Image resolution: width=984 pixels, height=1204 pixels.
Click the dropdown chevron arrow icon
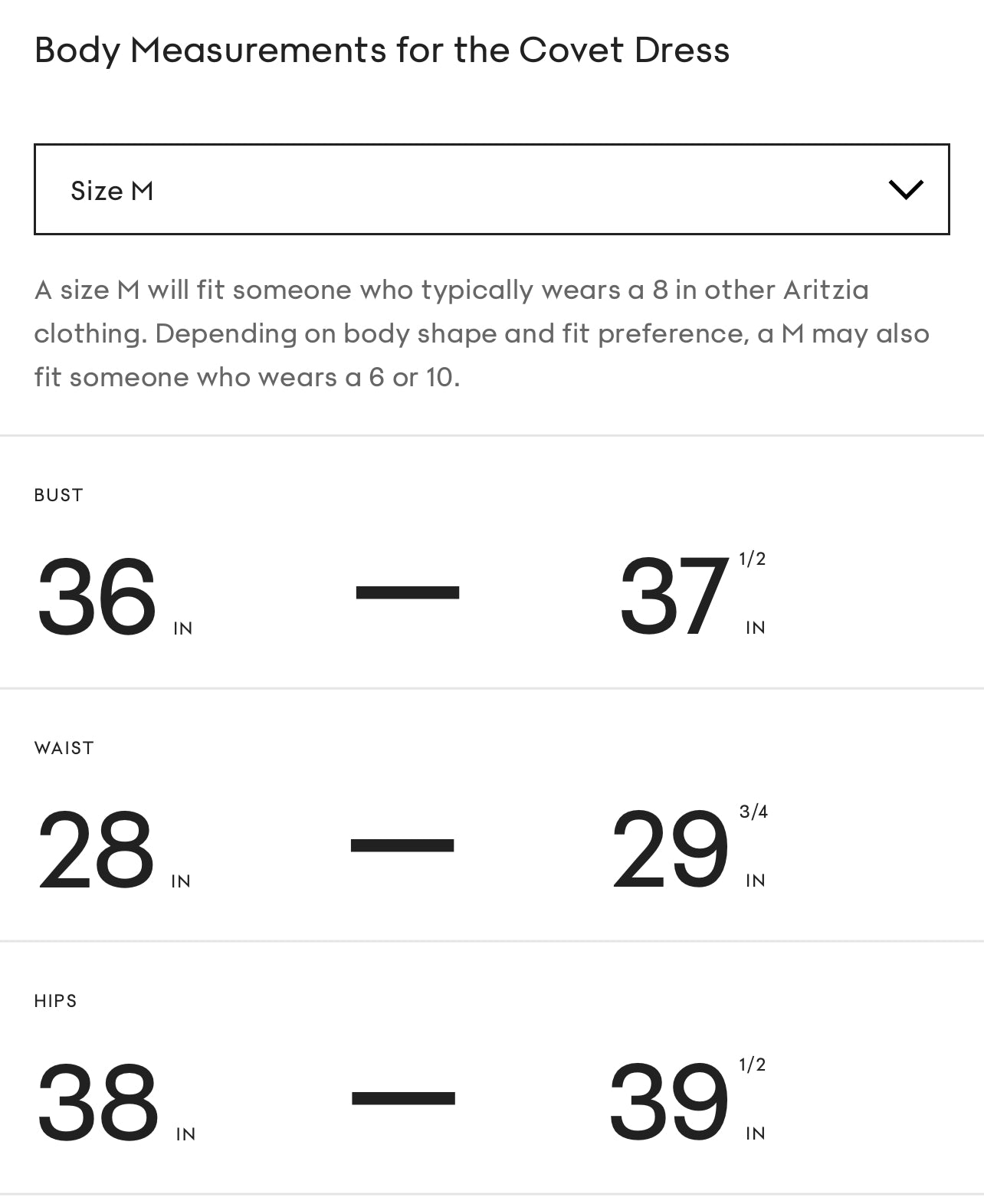905,189
